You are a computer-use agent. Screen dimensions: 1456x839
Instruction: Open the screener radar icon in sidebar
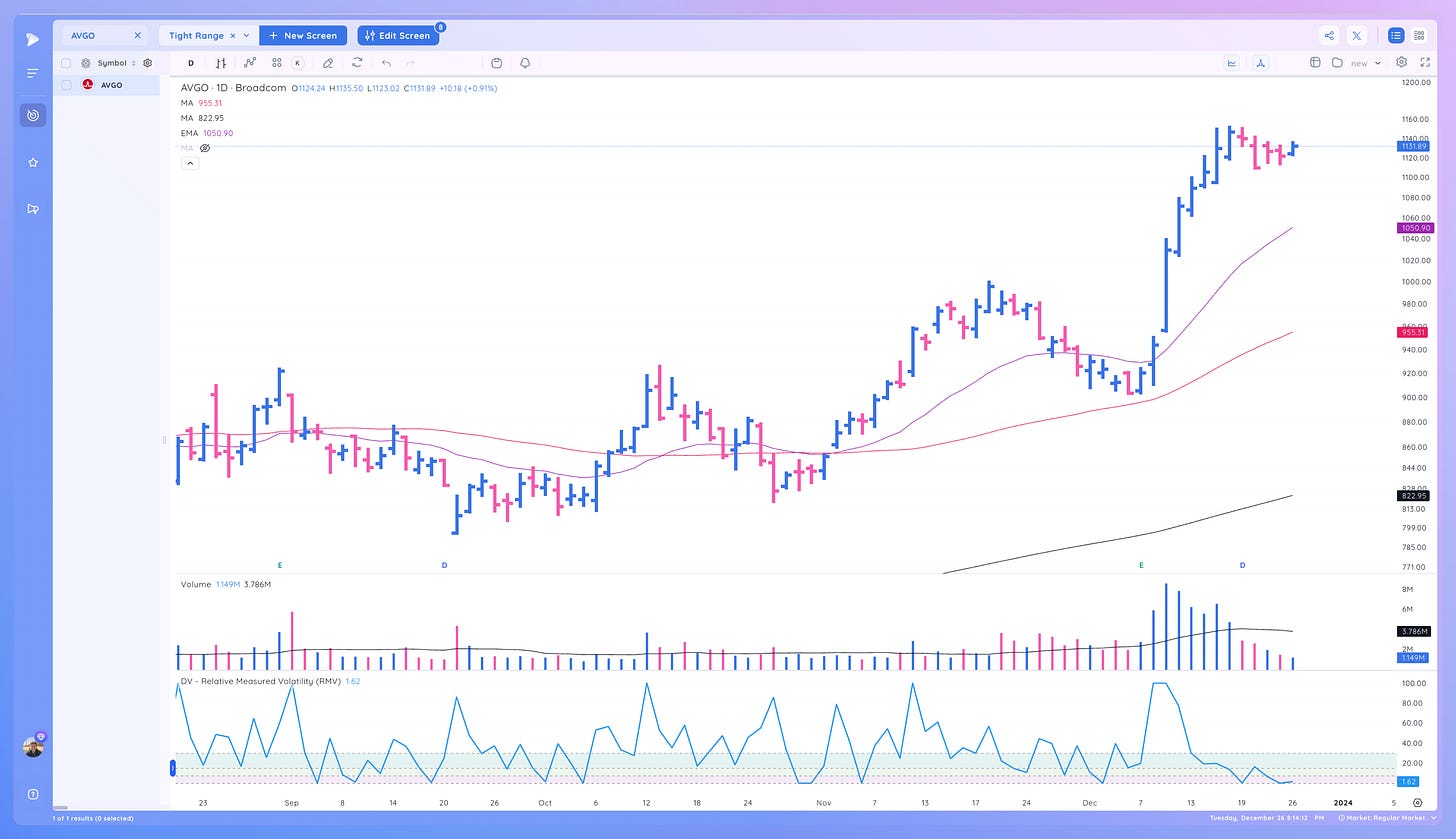pyautogui.click(x=32, y=115)
